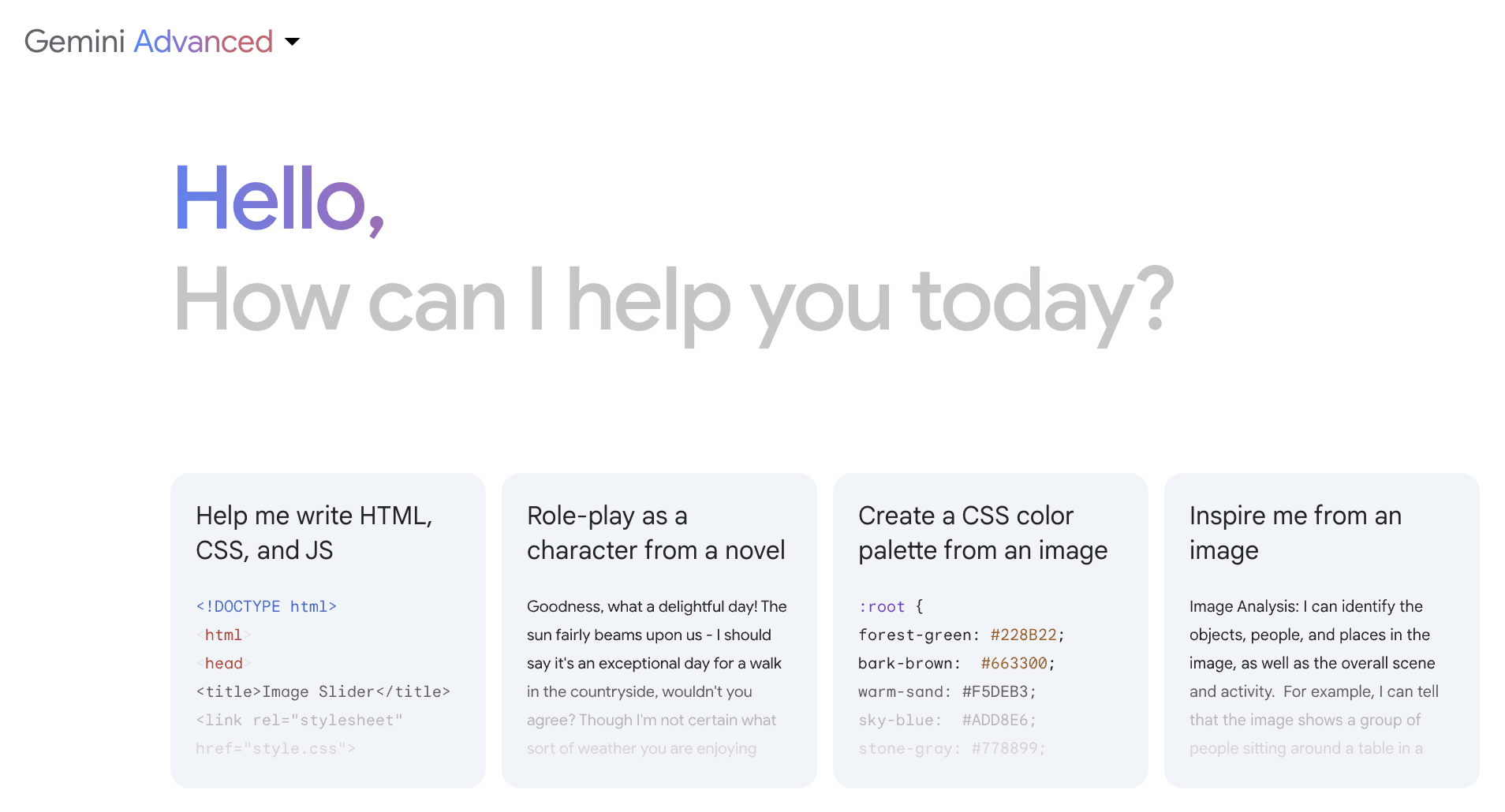Select the "Help me write HTML, CSS, and JS" card title

pos(314,533)
